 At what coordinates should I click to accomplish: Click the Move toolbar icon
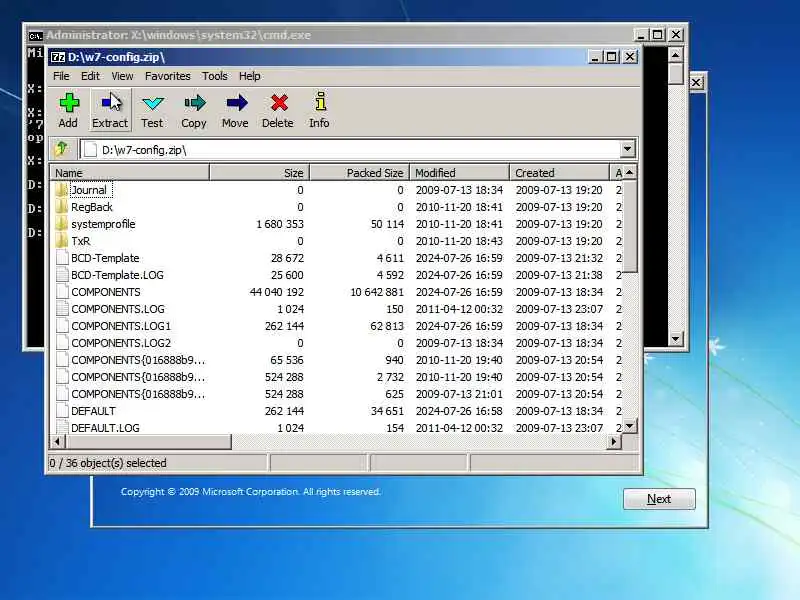235,110
